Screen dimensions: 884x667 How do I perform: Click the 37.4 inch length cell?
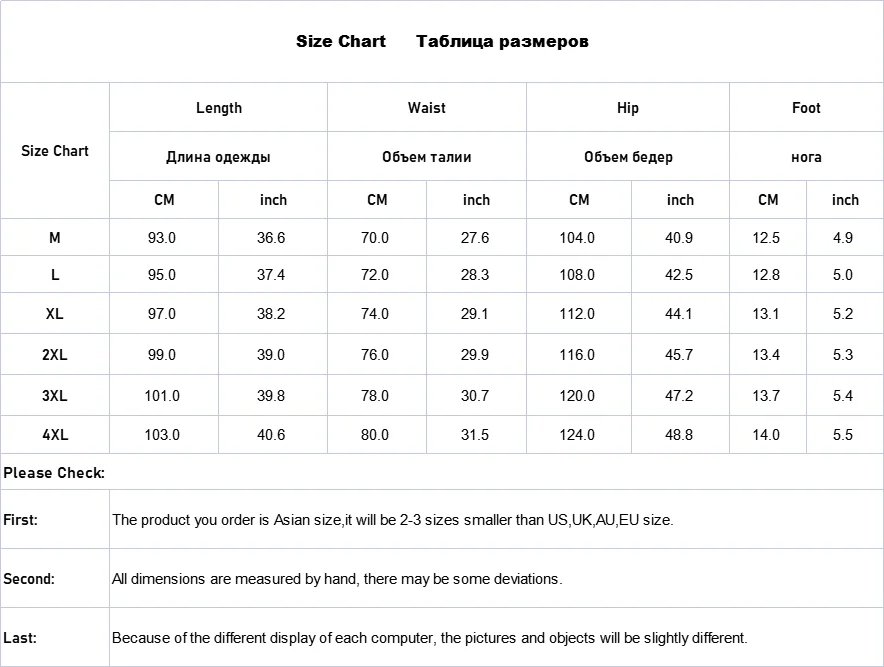click(271, 275)
